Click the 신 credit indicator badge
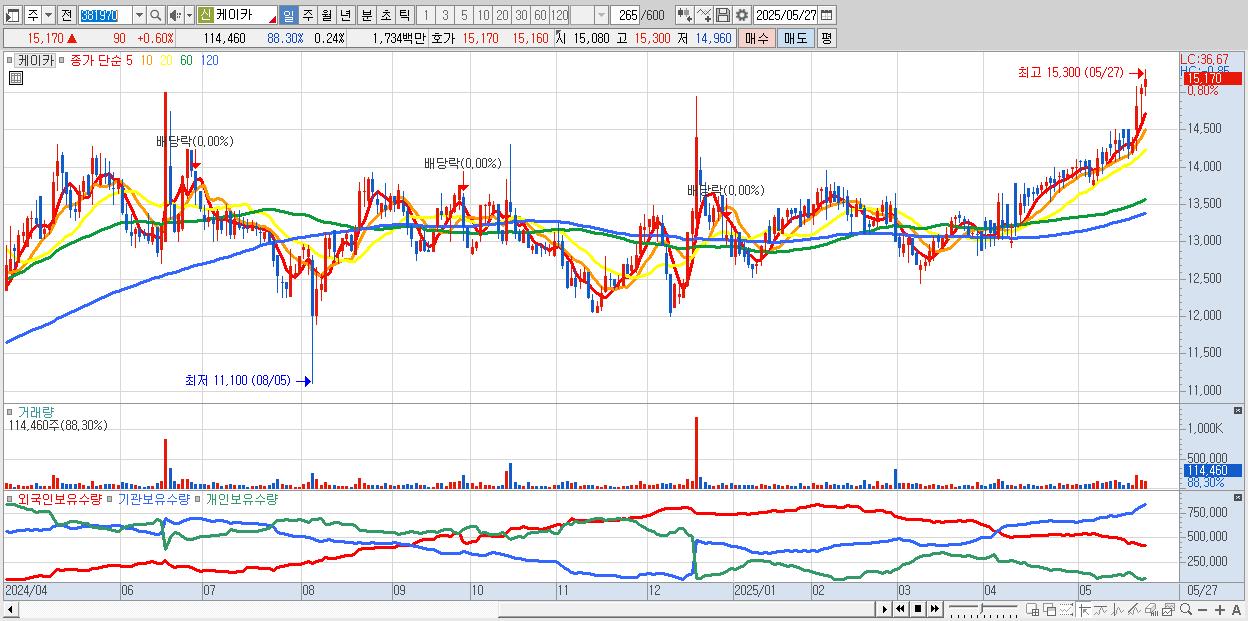Screen dimensions: 1248x621 [205, 15]
